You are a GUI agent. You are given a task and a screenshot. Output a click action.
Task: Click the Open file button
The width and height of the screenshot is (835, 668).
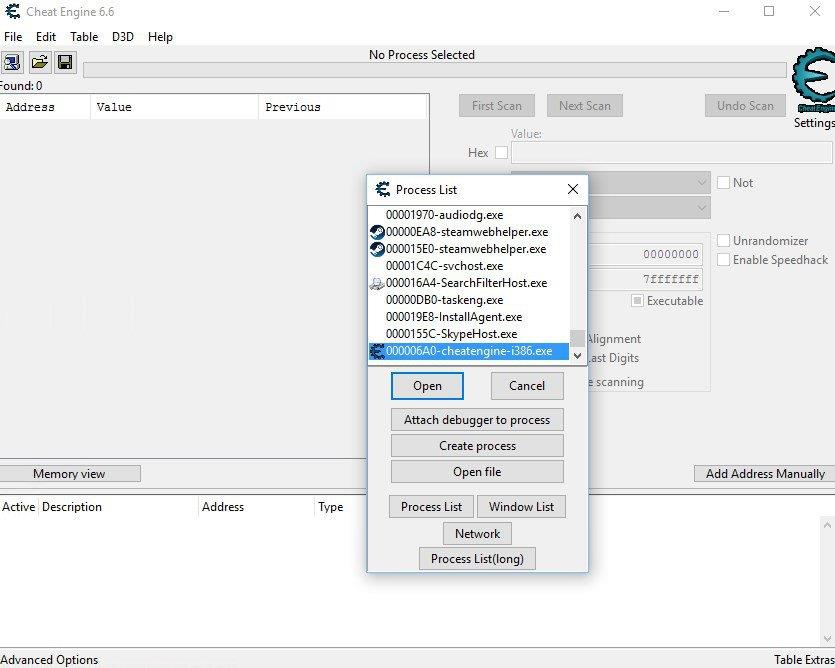pyautogui.click(x=477, y=471)
